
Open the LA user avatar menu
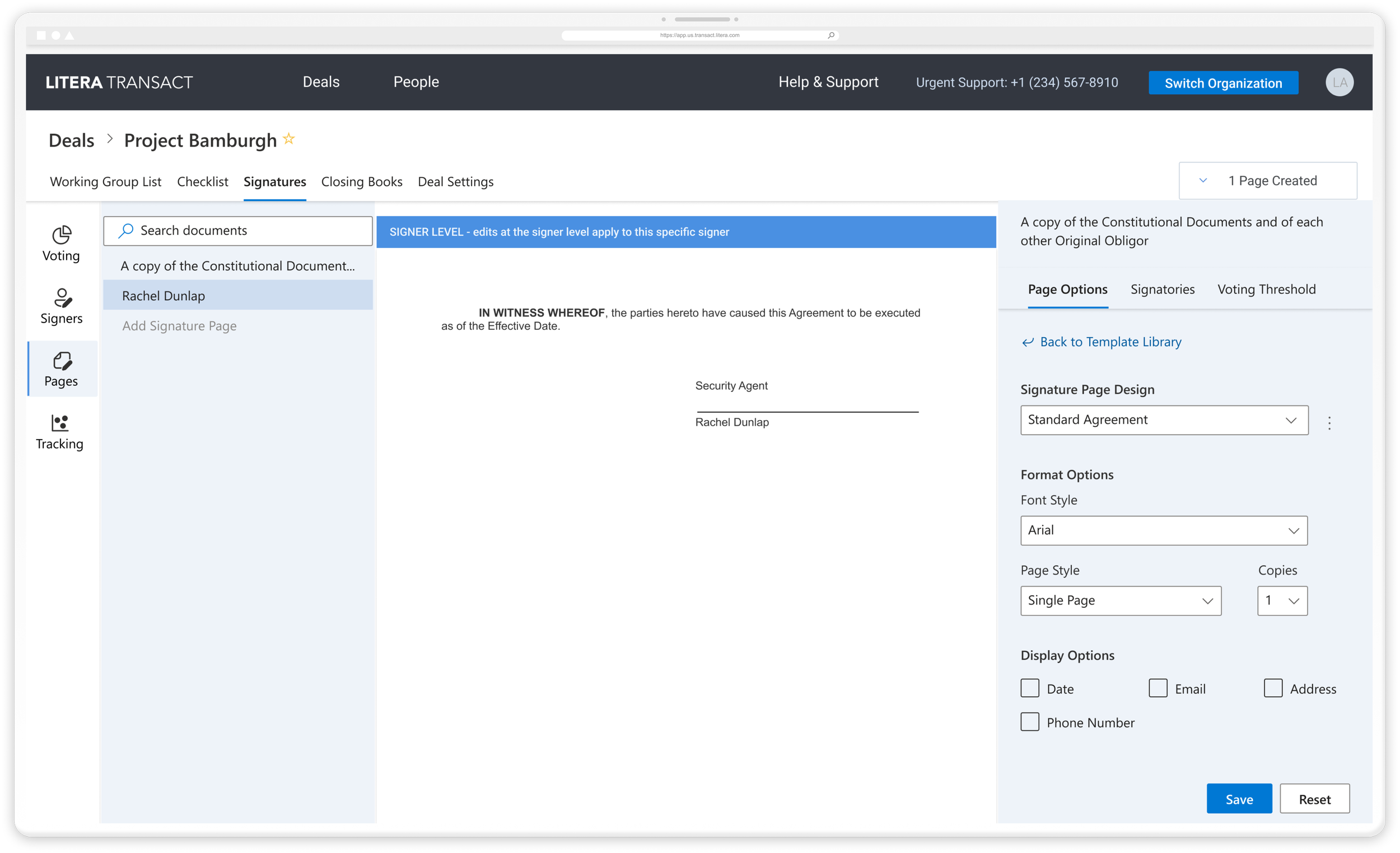pyautogui.click(x=1338, y=82)
